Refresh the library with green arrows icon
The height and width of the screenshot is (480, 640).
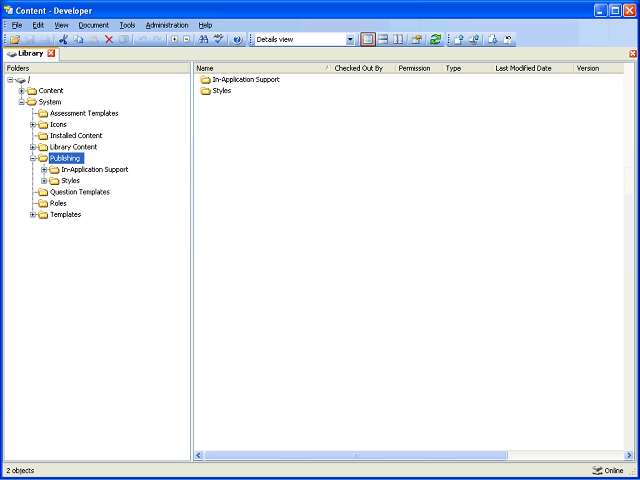tap(436, 40)
